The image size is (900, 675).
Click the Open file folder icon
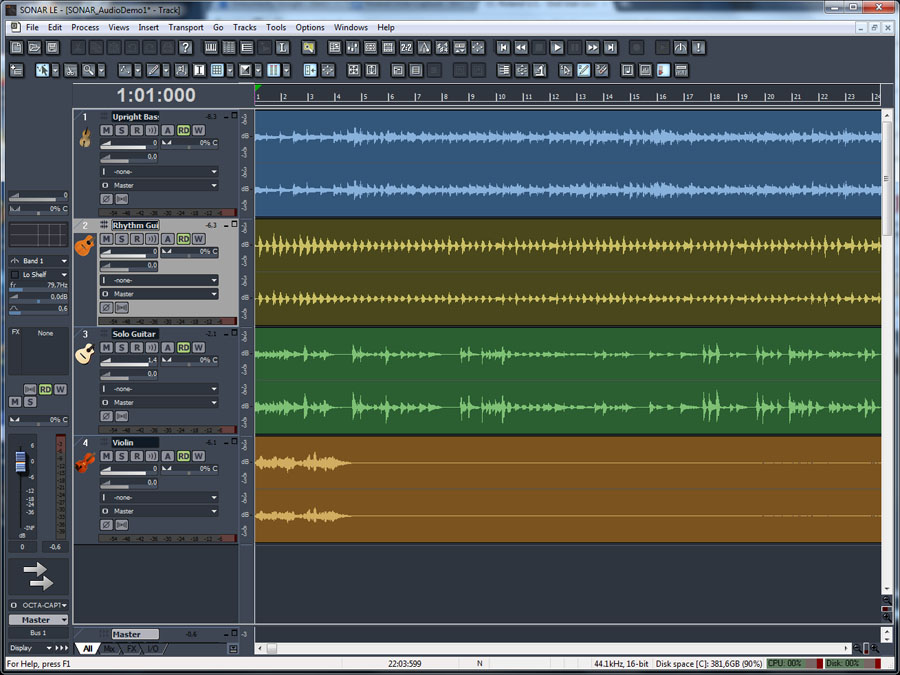pos(34,47)
